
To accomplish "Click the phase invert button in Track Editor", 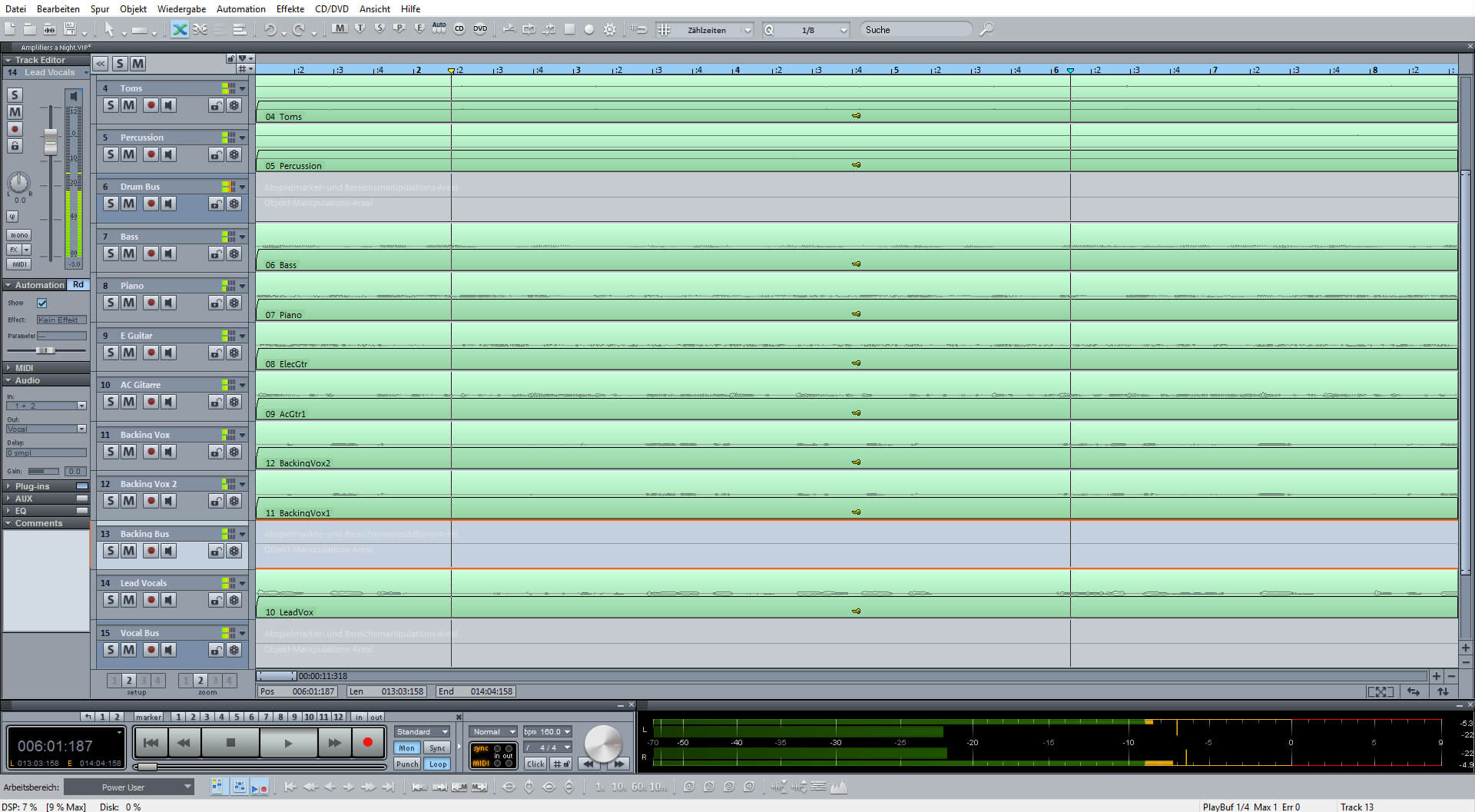I will [12, 217].
